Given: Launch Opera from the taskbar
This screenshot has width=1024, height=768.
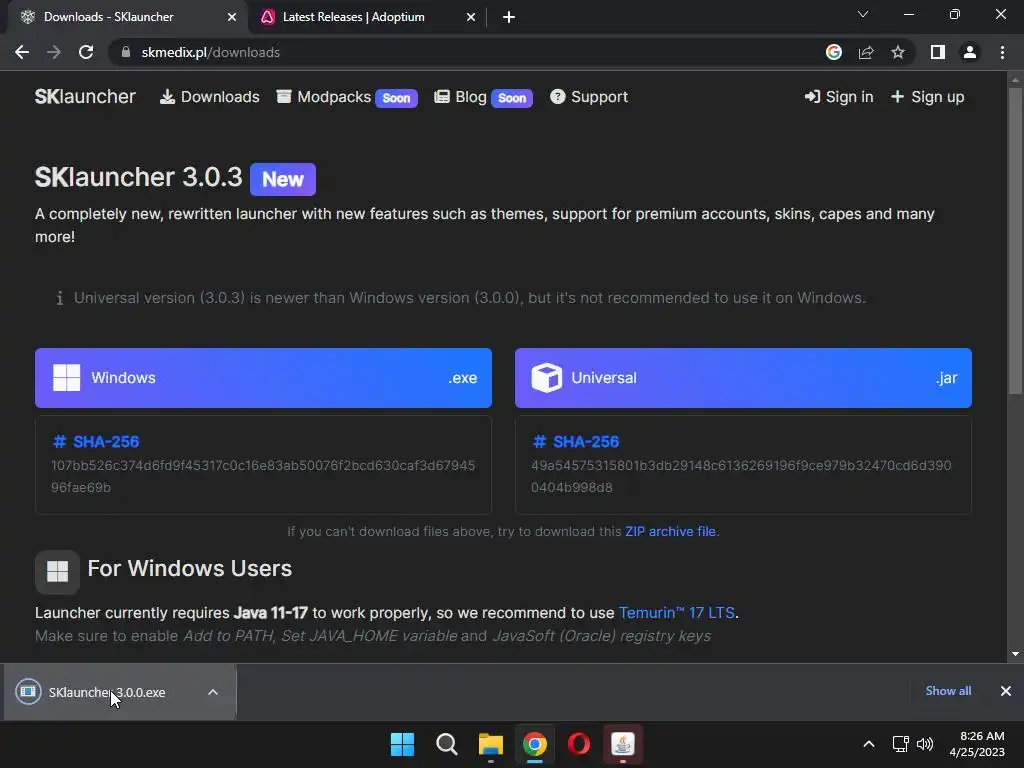Looking at the screenshot, I should [579, 744].
